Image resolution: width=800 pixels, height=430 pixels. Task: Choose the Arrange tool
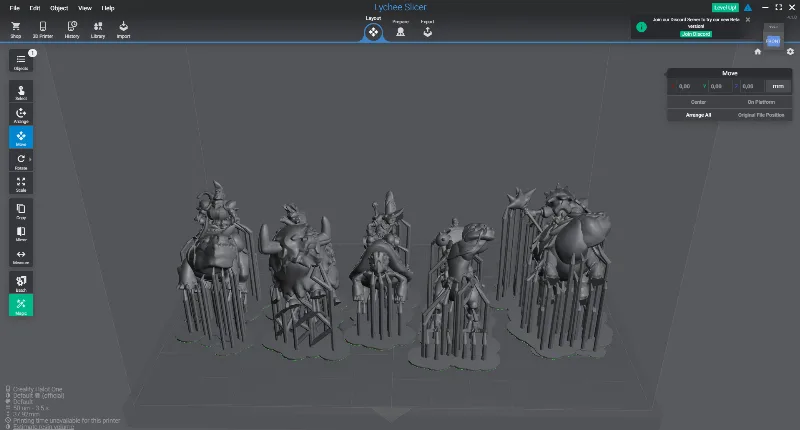(x=21, y=115)
